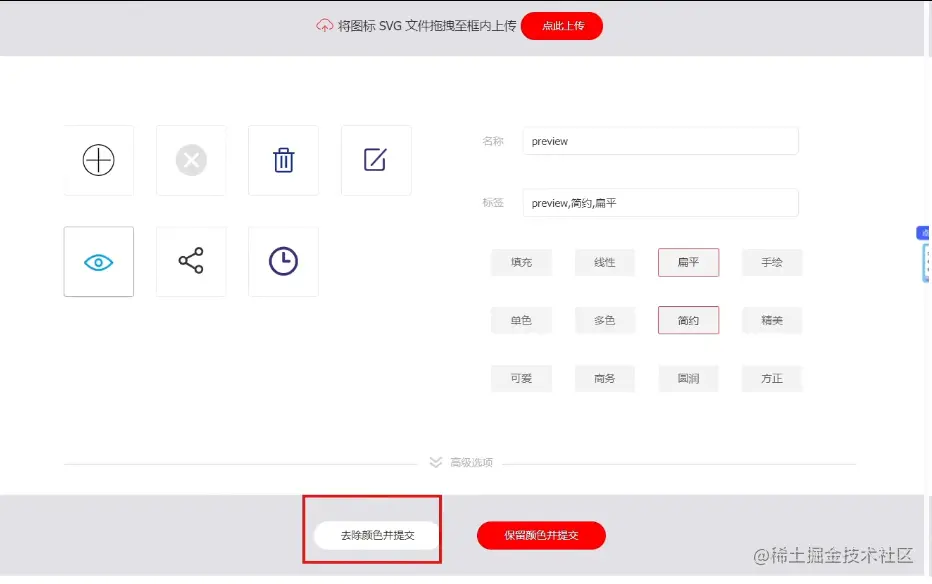This screenshot has width=932, height=584.
Task: Choose the 商务 style tag
Action: coord(604,378)
